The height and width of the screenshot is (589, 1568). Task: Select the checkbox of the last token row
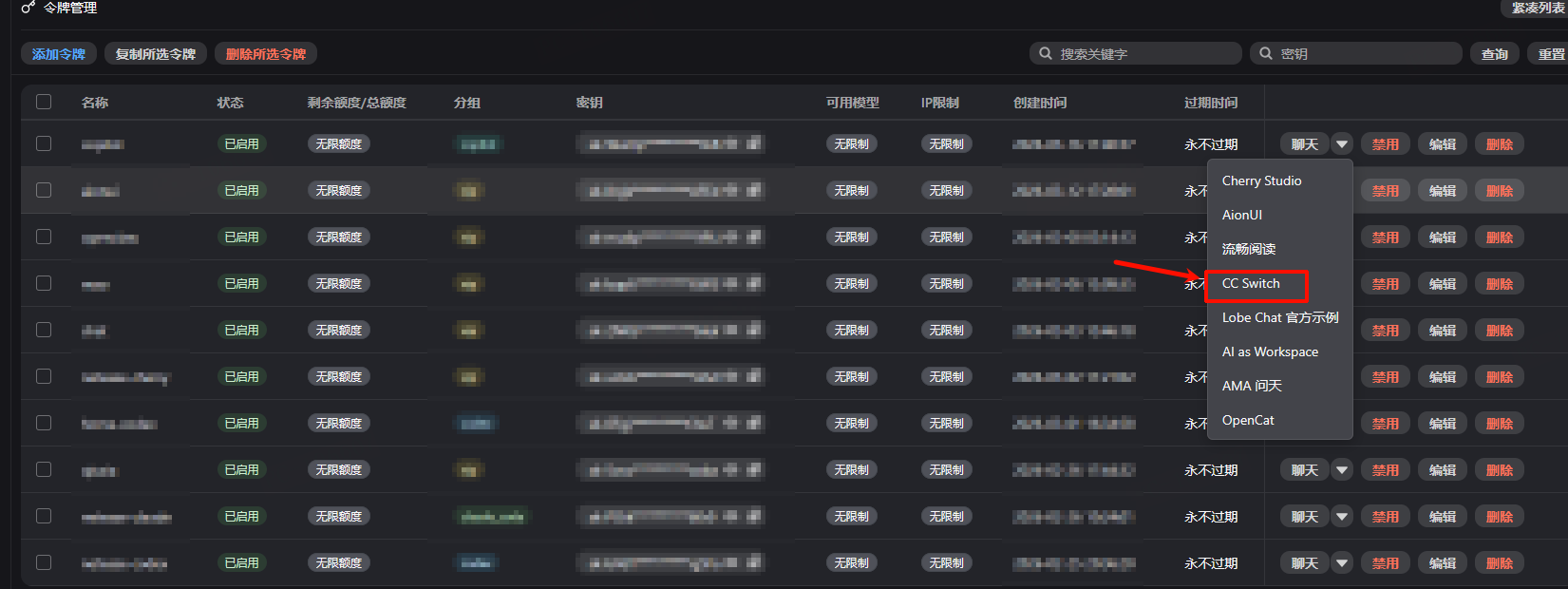click(x=44, y=562)
